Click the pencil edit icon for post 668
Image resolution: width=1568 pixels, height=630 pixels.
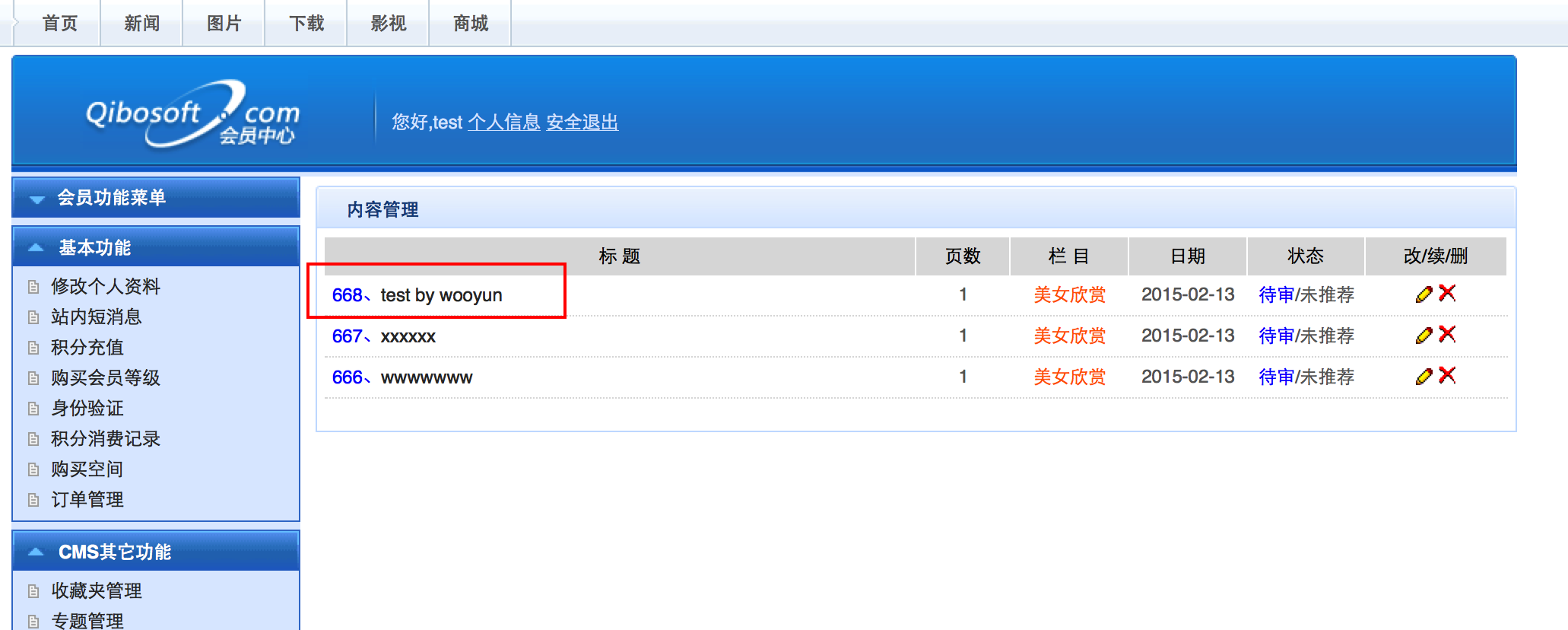(x=1424, y=294)
